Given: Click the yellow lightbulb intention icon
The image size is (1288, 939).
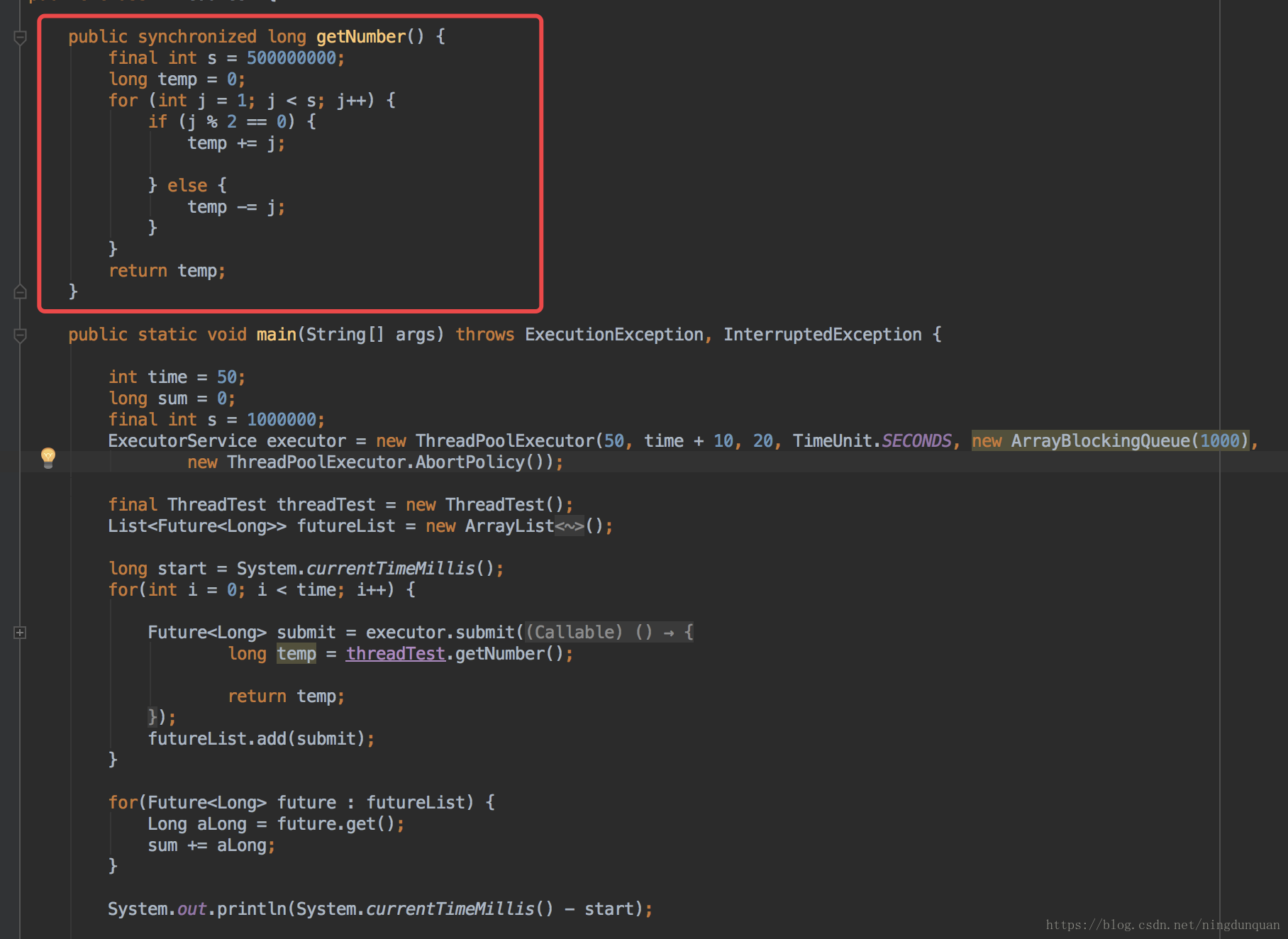Looking at the screenshot, I should (x=48, y=457).
